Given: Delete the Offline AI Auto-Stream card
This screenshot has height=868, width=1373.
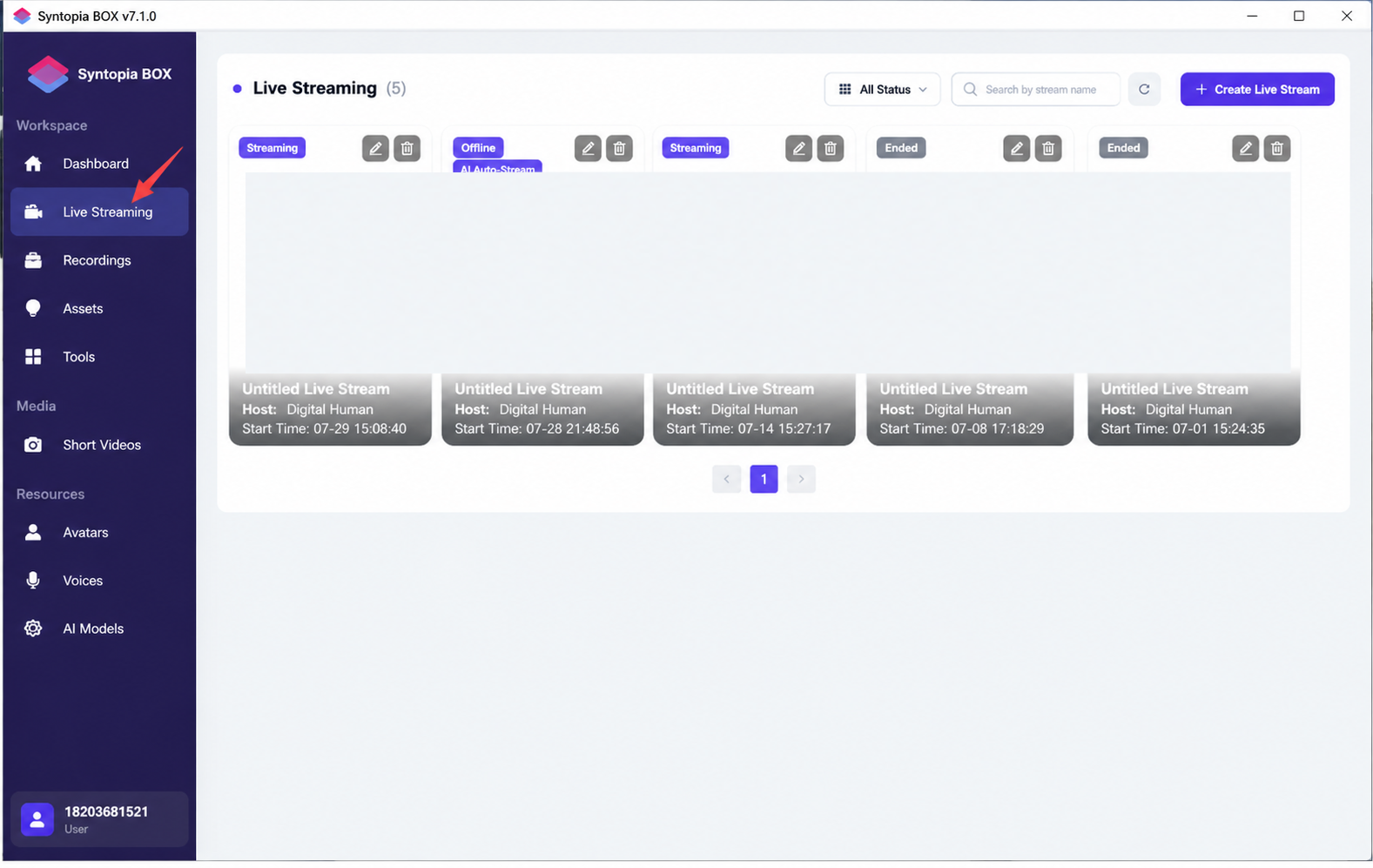Looking at the screenshot, I should (x=619, y=148).
